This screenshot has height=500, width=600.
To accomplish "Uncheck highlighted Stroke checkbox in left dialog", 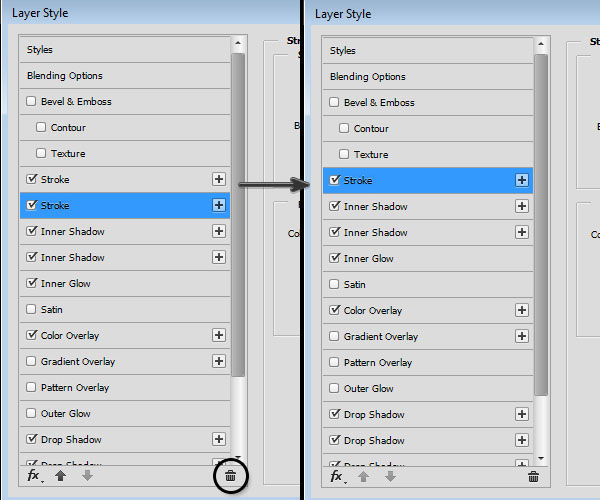I will [31, 205].
